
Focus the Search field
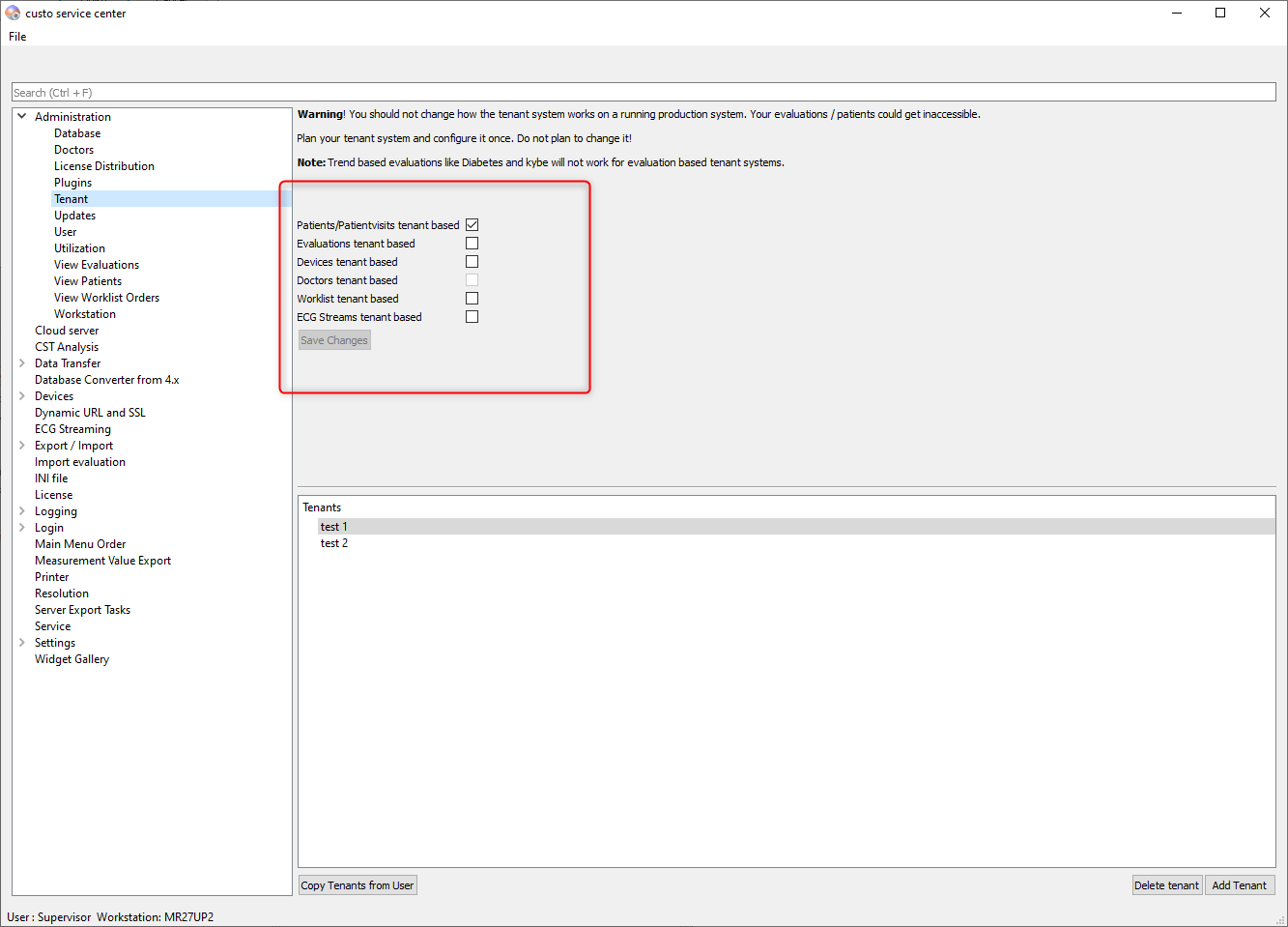pos(644,93)
